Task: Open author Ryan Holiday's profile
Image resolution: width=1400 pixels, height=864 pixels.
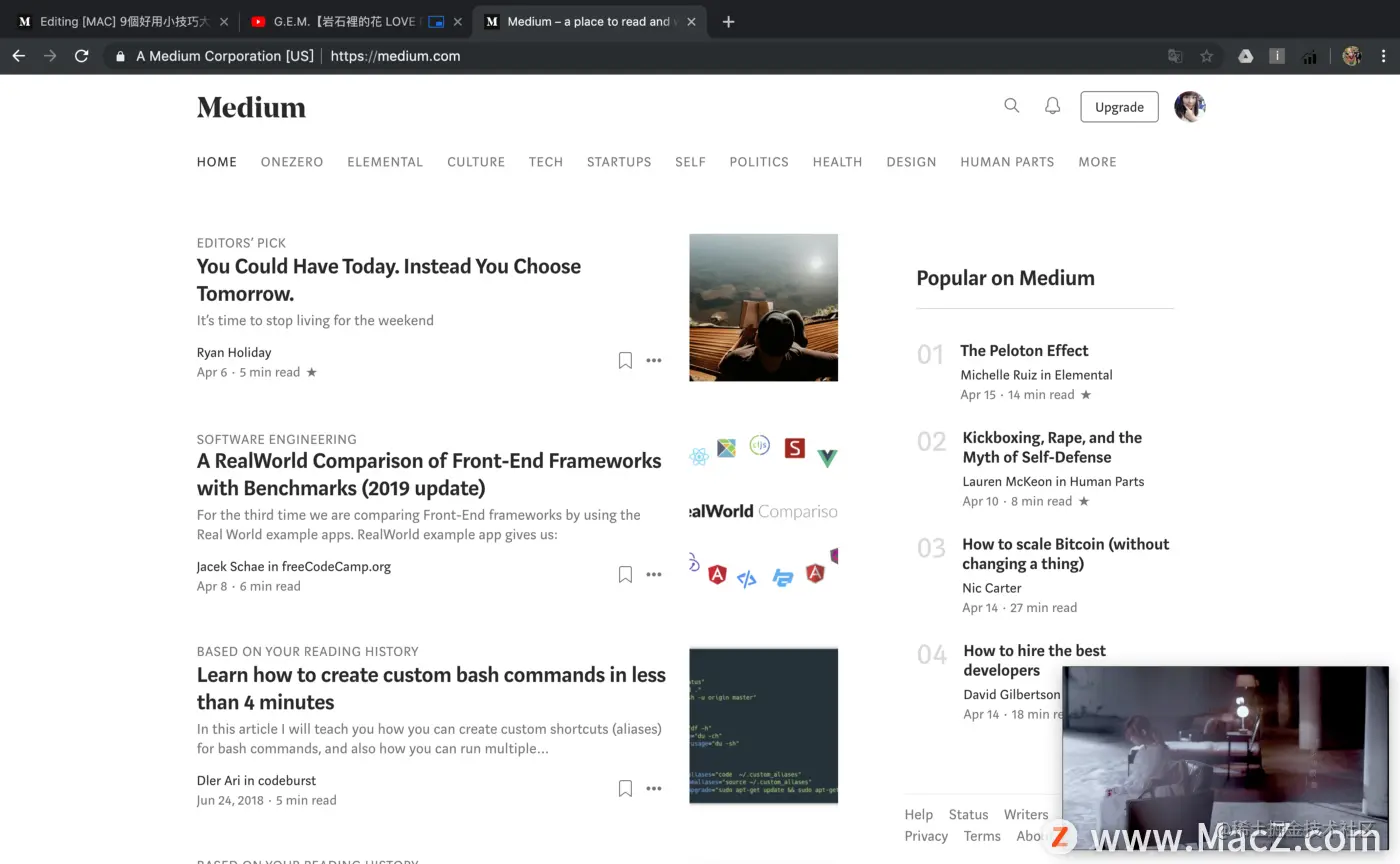Action: pyautogui.click(x=234, y=352)
